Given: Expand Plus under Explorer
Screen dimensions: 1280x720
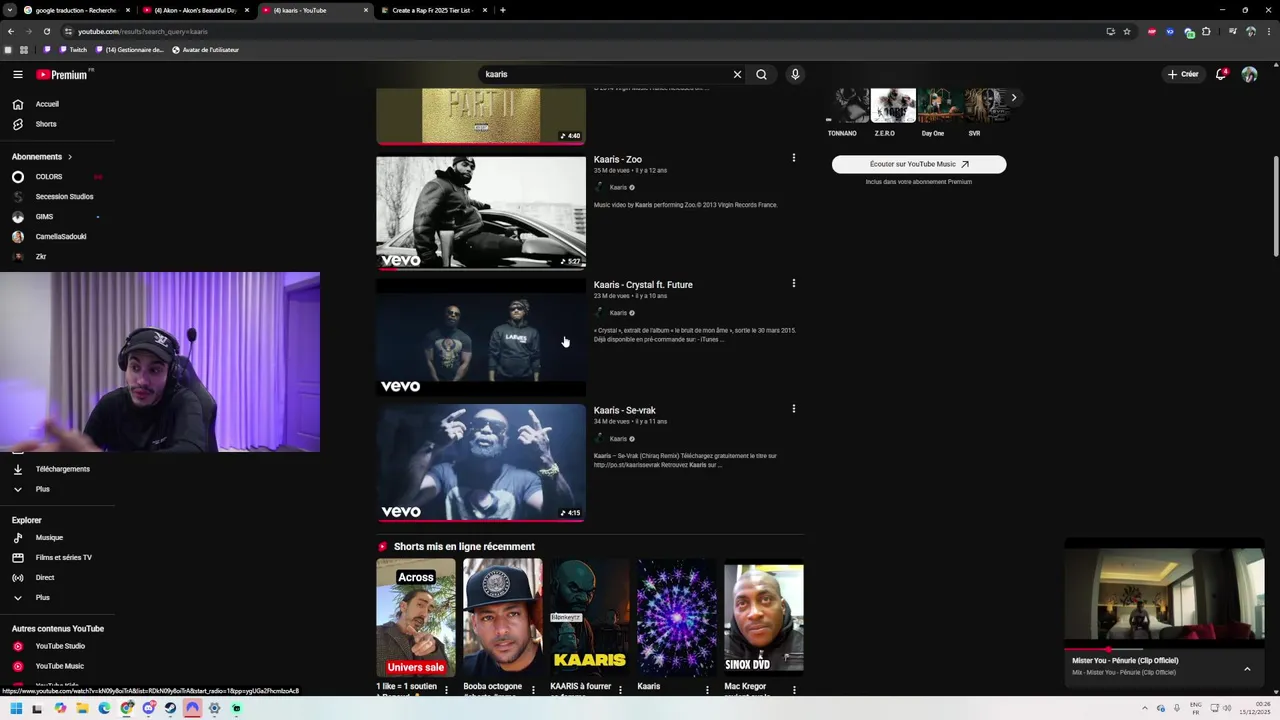Looking at the screenshot, I should click(42, 598).
